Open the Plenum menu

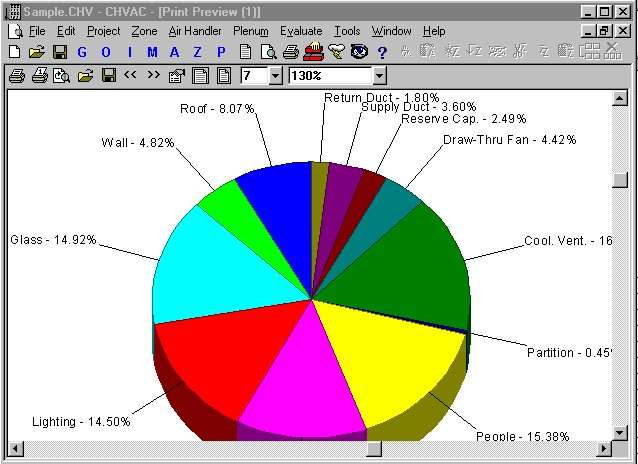pyautogui.click(x=251, y=31)
